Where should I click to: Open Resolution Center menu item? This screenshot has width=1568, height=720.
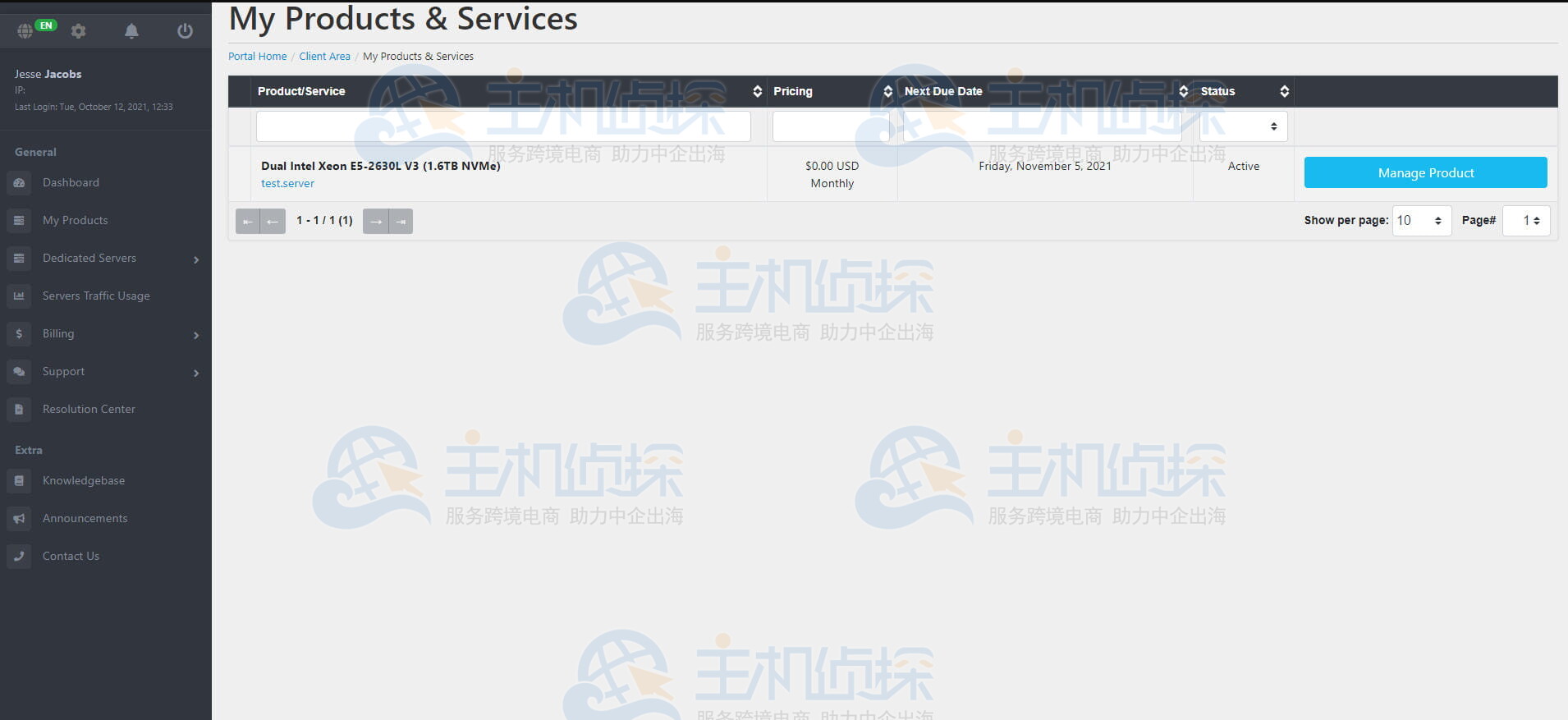pos(89,409)
